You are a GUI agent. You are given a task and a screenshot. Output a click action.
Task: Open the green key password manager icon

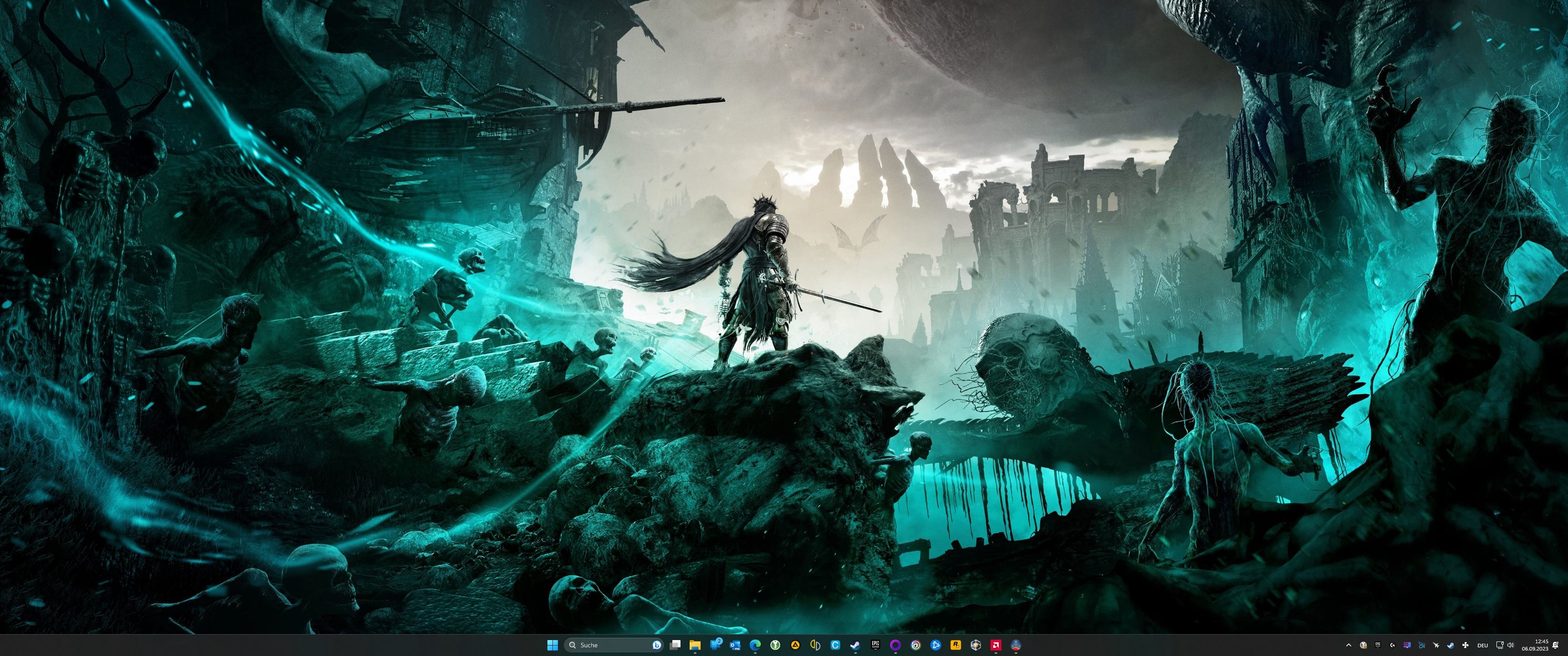775,645
